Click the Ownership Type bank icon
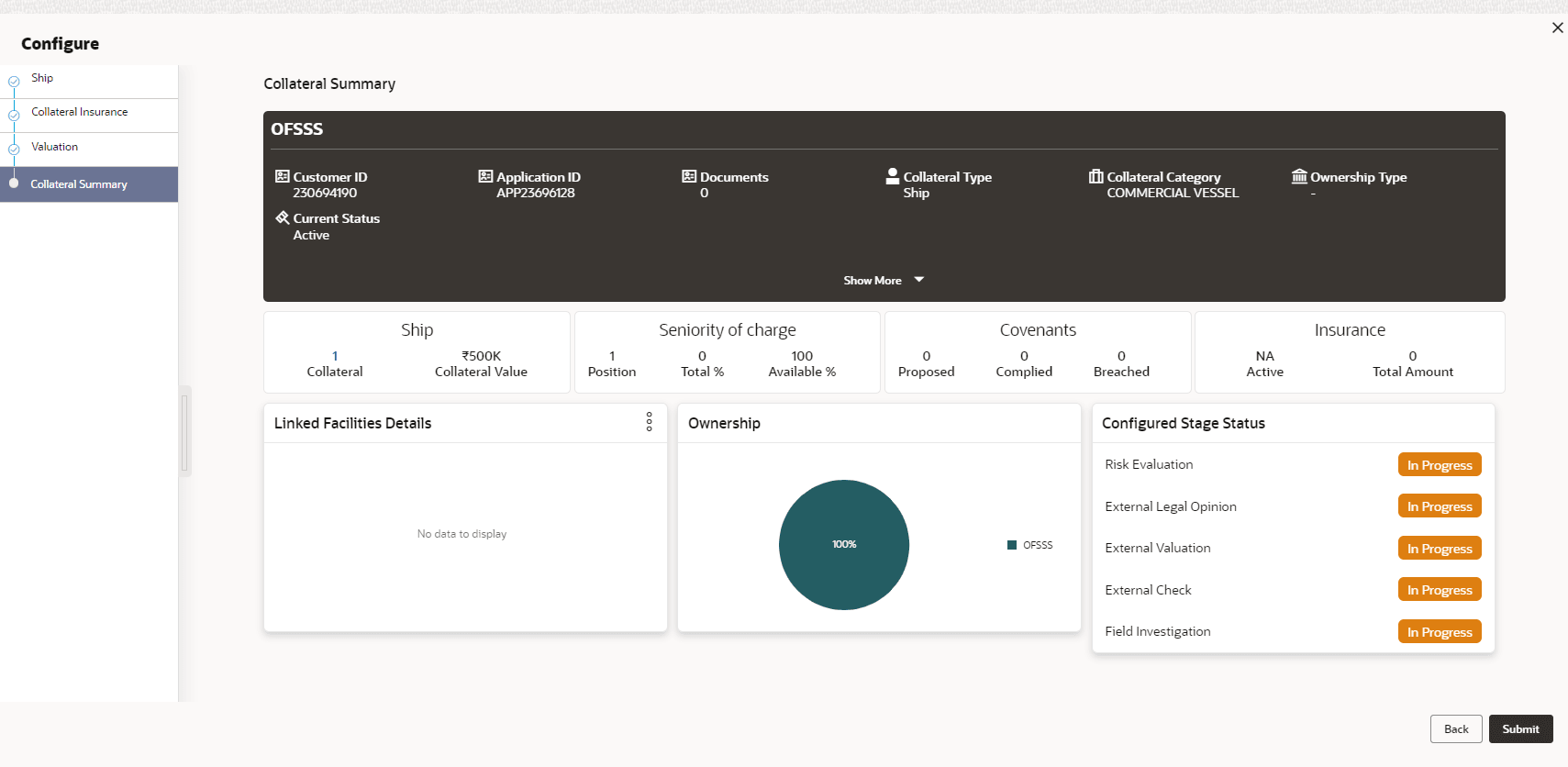The width and height of the screenshot is (1568, 767). pyautogui.click(x=1299, y=176)
